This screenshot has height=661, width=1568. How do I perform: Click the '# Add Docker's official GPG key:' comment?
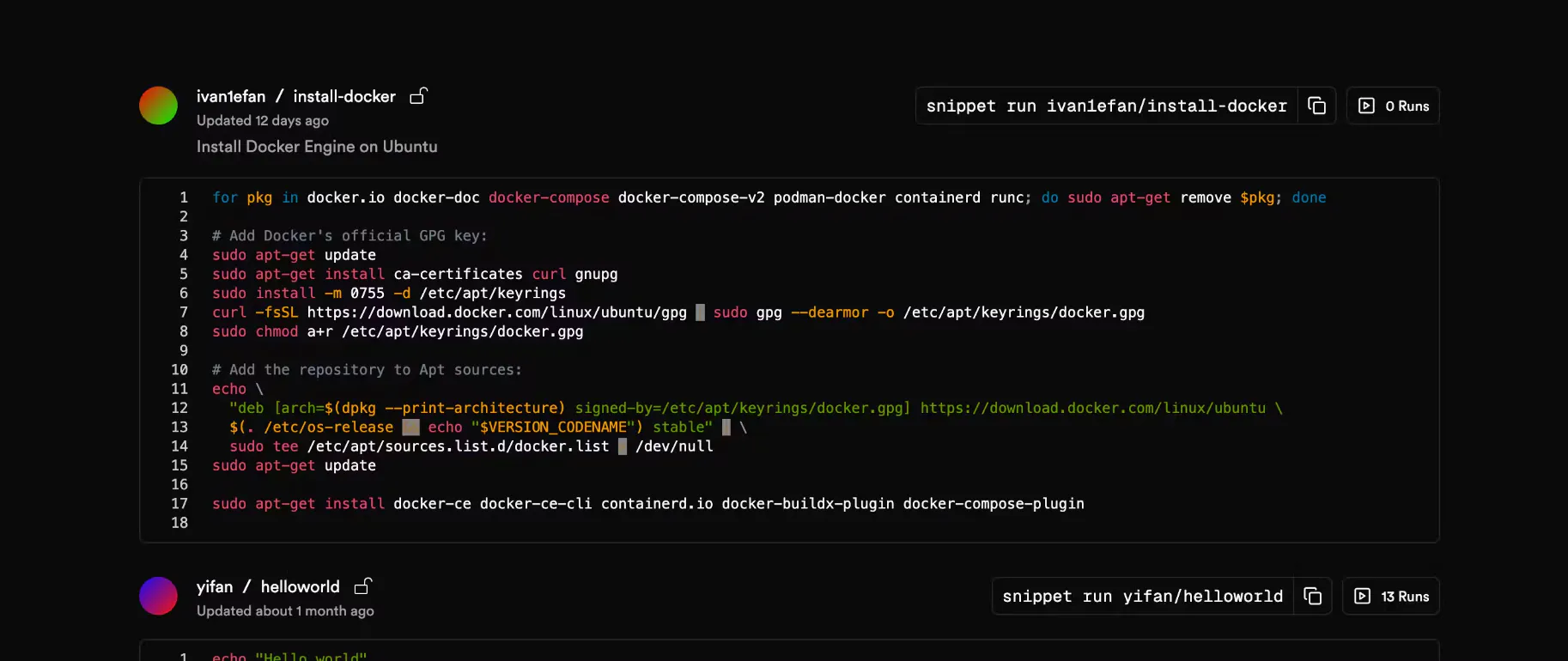[349, 236]
